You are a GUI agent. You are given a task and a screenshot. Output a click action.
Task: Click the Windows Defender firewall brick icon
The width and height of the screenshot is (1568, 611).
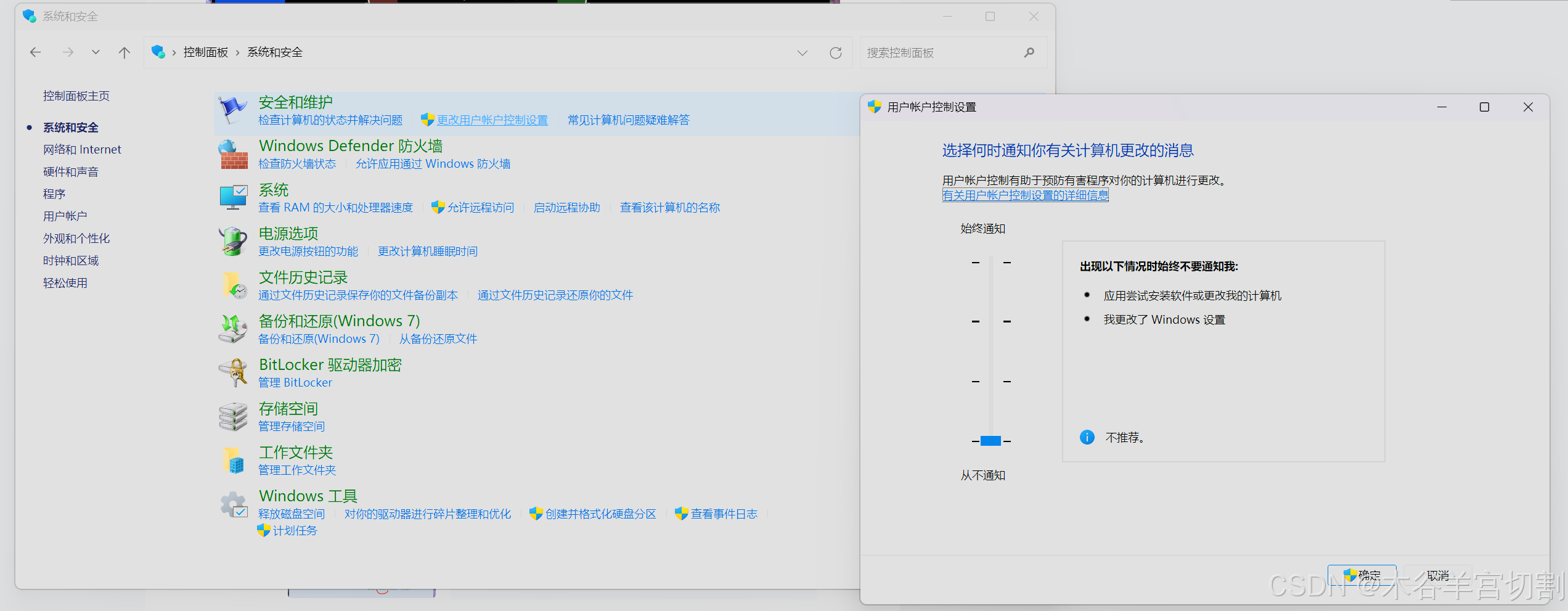[x=233, y=154]
